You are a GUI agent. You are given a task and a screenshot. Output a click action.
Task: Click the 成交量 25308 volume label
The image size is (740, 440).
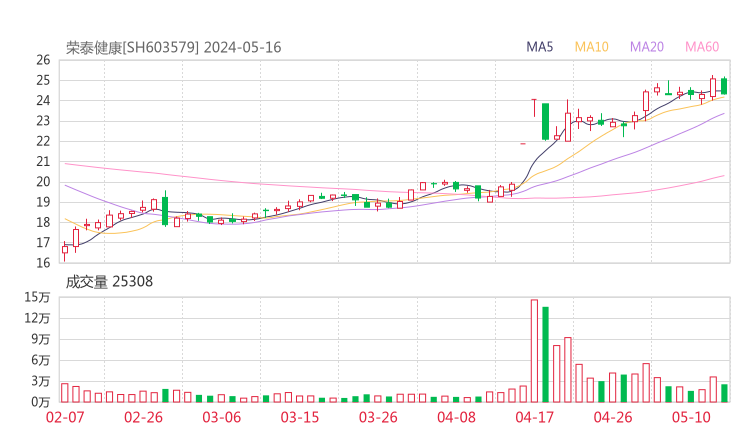point(109,282)
